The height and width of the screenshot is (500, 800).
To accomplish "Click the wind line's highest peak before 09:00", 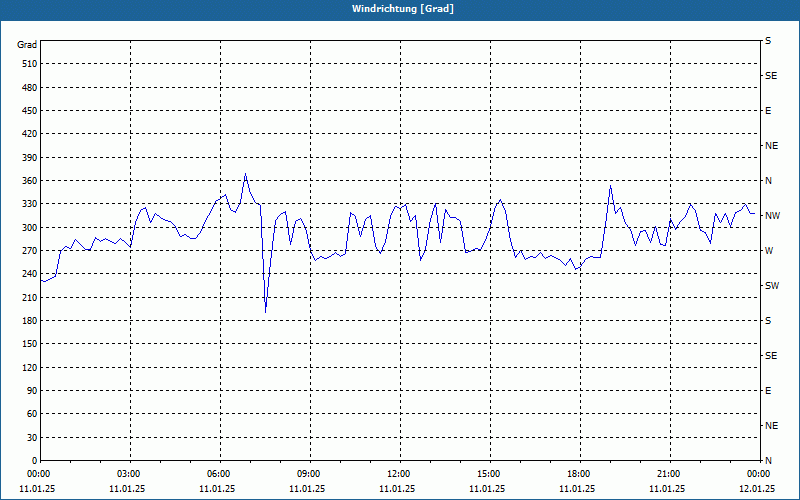I will [245, 174].
